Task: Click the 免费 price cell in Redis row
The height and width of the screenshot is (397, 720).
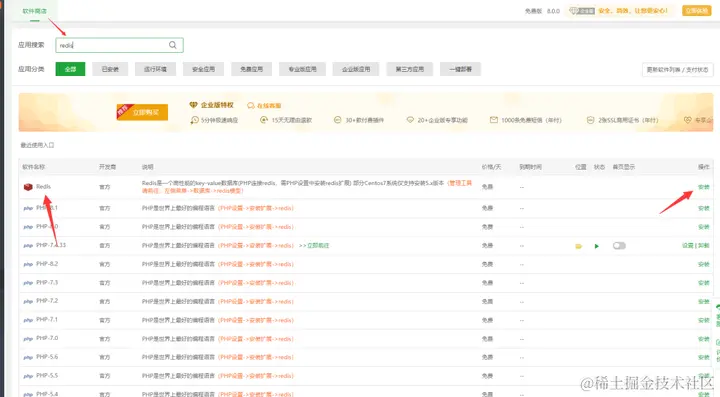Action: coord(487,187)
